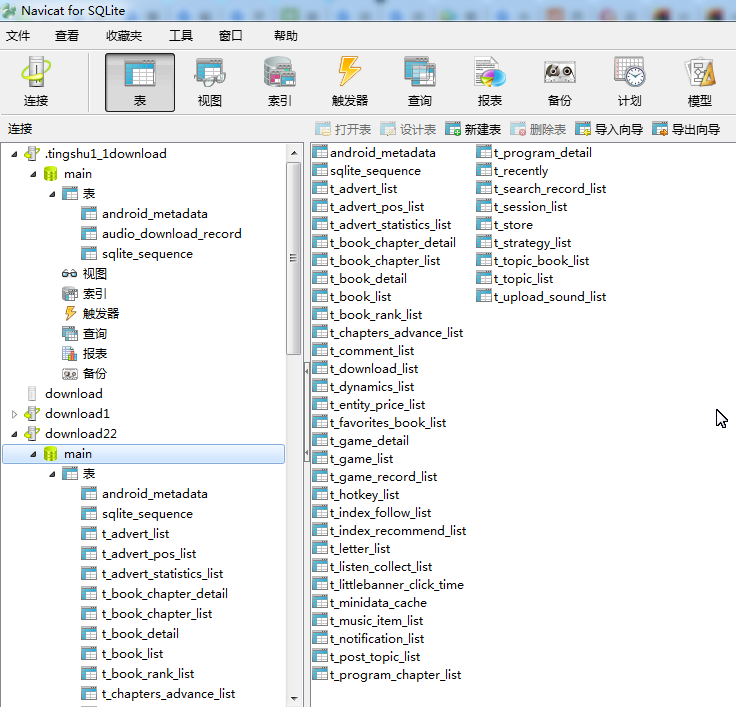Select audio_download_record in the tree
Screen dimensions: 736x707
click(x=171, y=234)
